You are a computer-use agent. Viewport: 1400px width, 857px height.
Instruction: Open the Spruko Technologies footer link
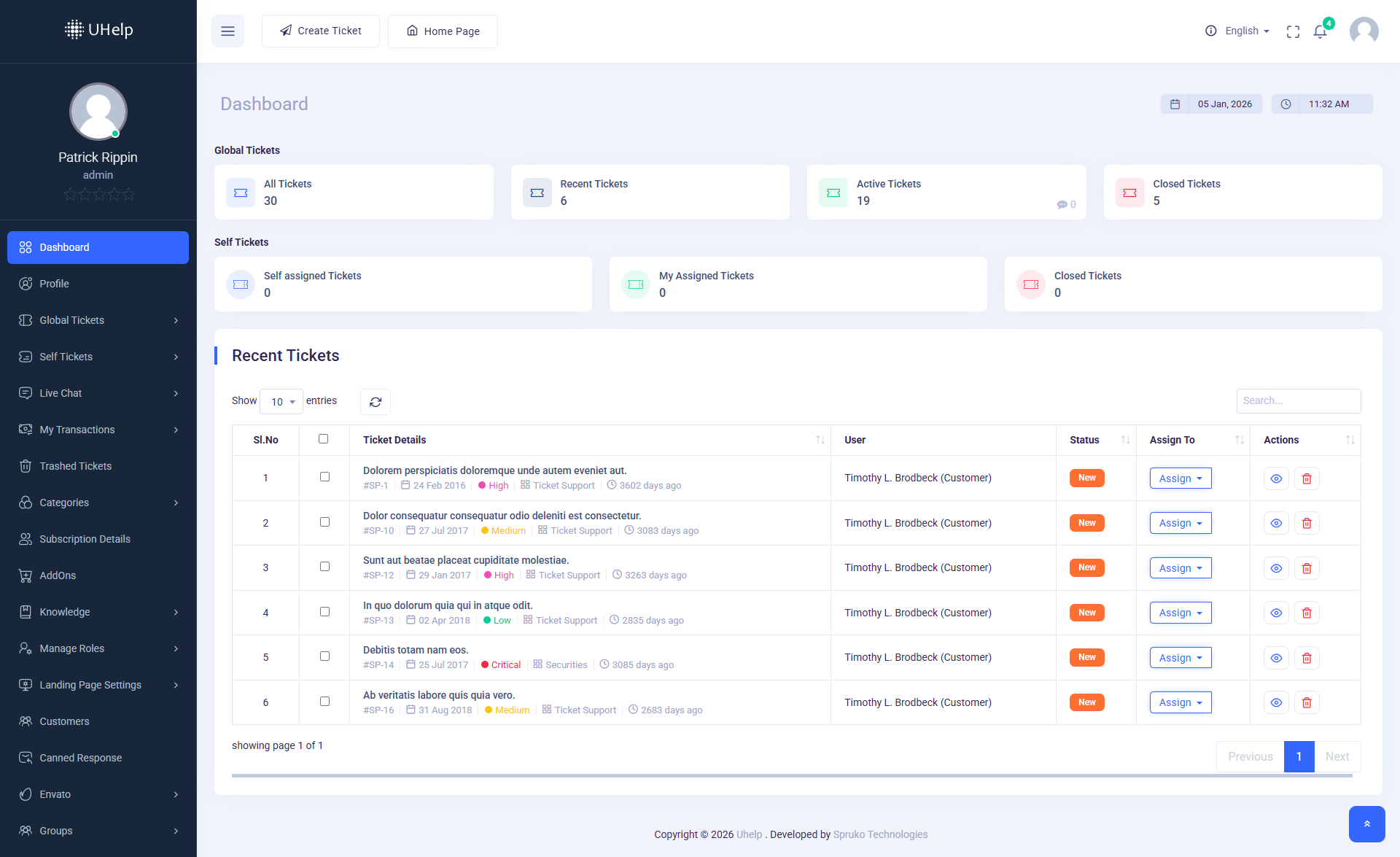[880, 834]
